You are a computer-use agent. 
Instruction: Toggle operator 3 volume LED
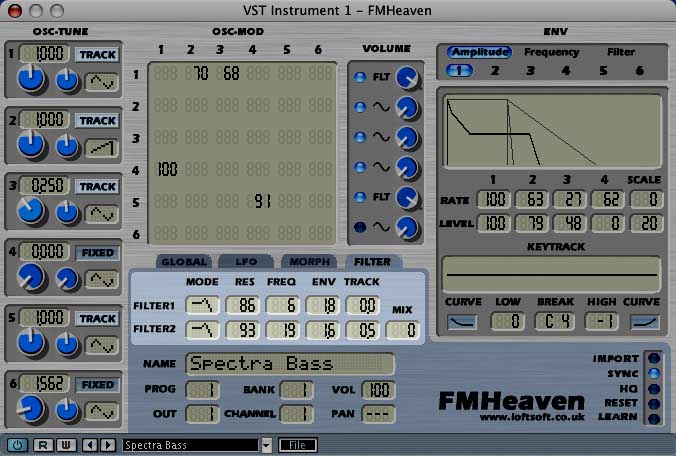tap(360, 137)
